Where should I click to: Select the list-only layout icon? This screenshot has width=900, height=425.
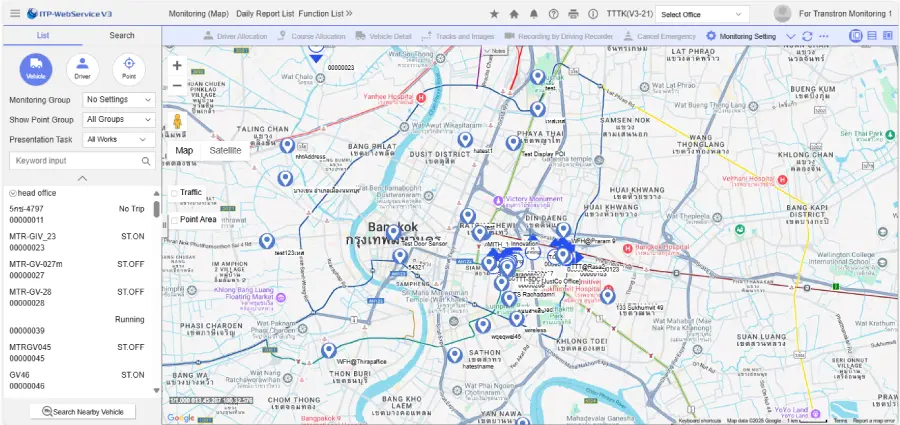872,36
